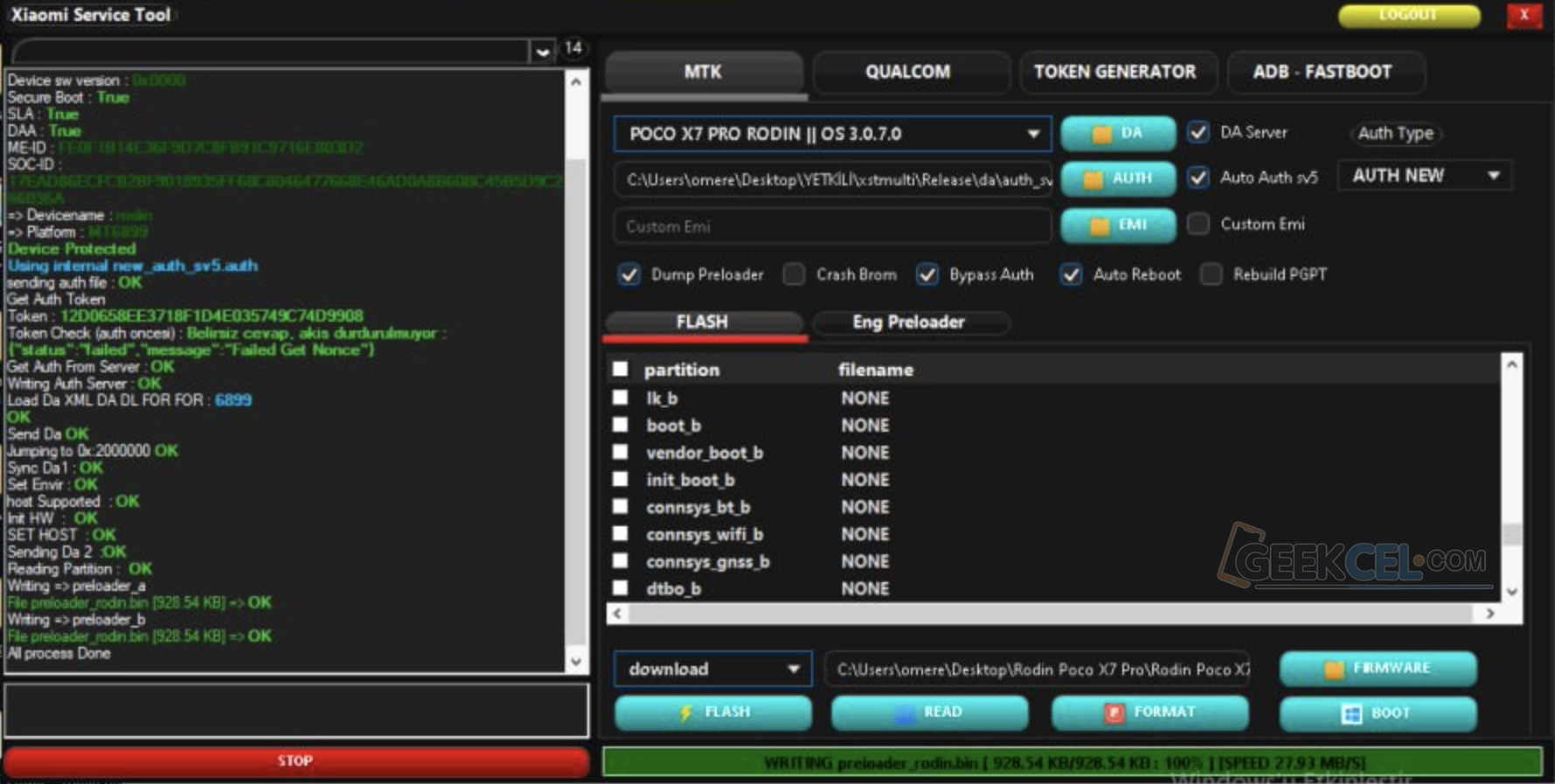Tick the boot_b partition checkbox
Viewport: 1555px width, 784px height.
coord(620,425)
